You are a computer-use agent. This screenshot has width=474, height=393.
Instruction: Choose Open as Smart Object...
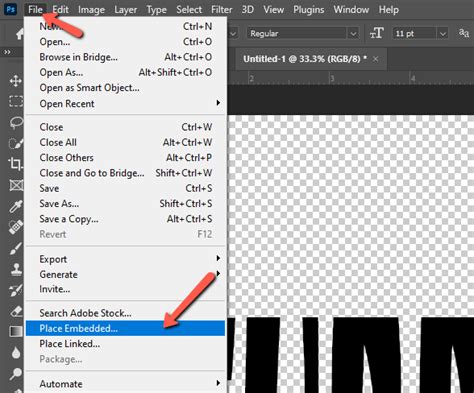tap(126, 88)
